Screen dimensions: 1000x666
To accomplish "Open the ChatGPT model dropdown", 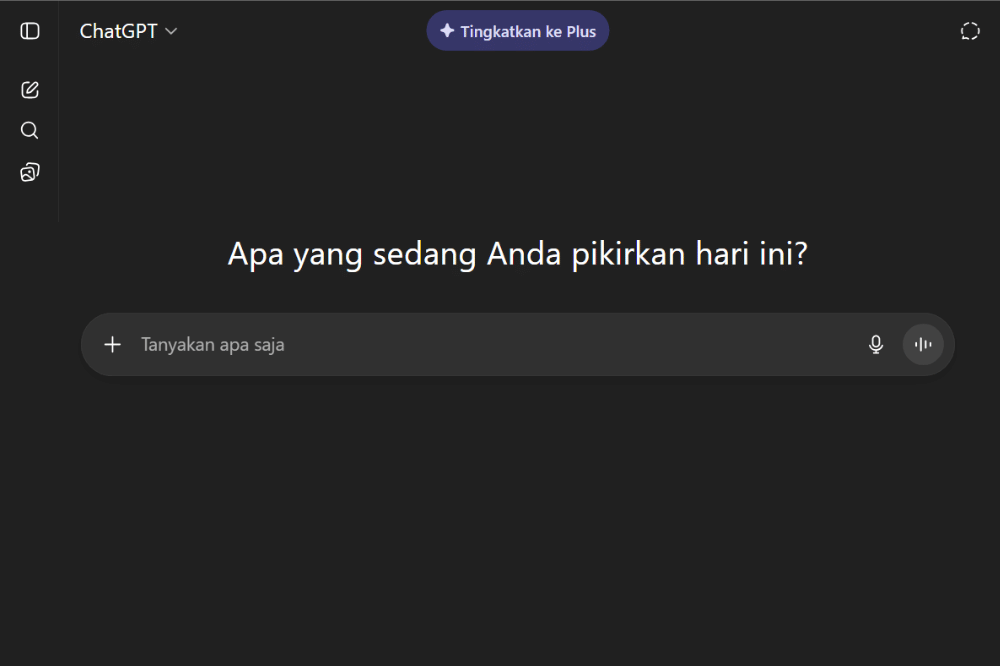I will pyautogui.click(x=128, y=30).
